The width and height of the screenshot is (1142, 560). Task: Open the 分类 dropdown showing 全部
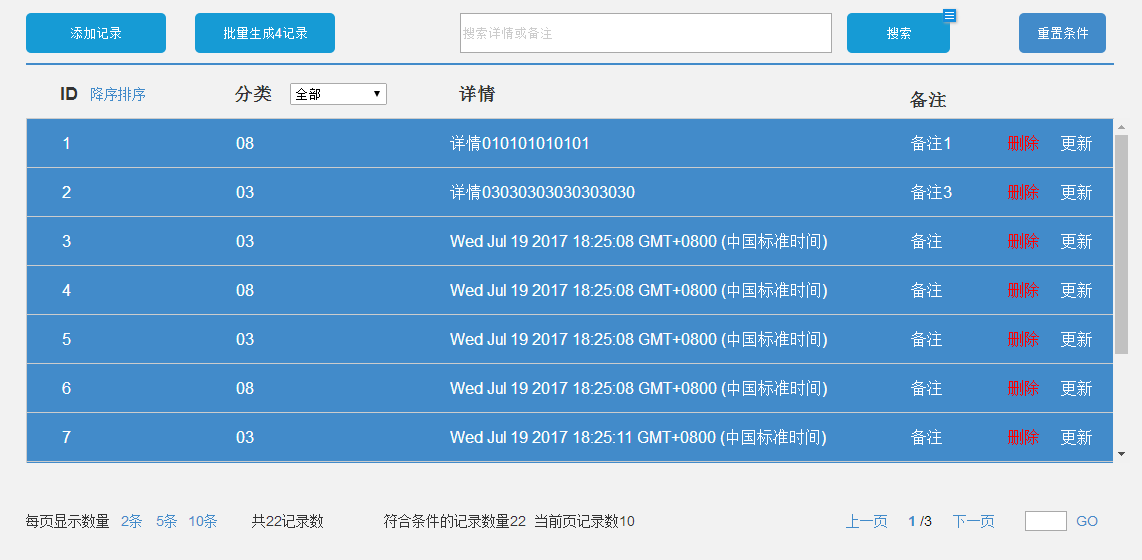click(x=338, y=94)
